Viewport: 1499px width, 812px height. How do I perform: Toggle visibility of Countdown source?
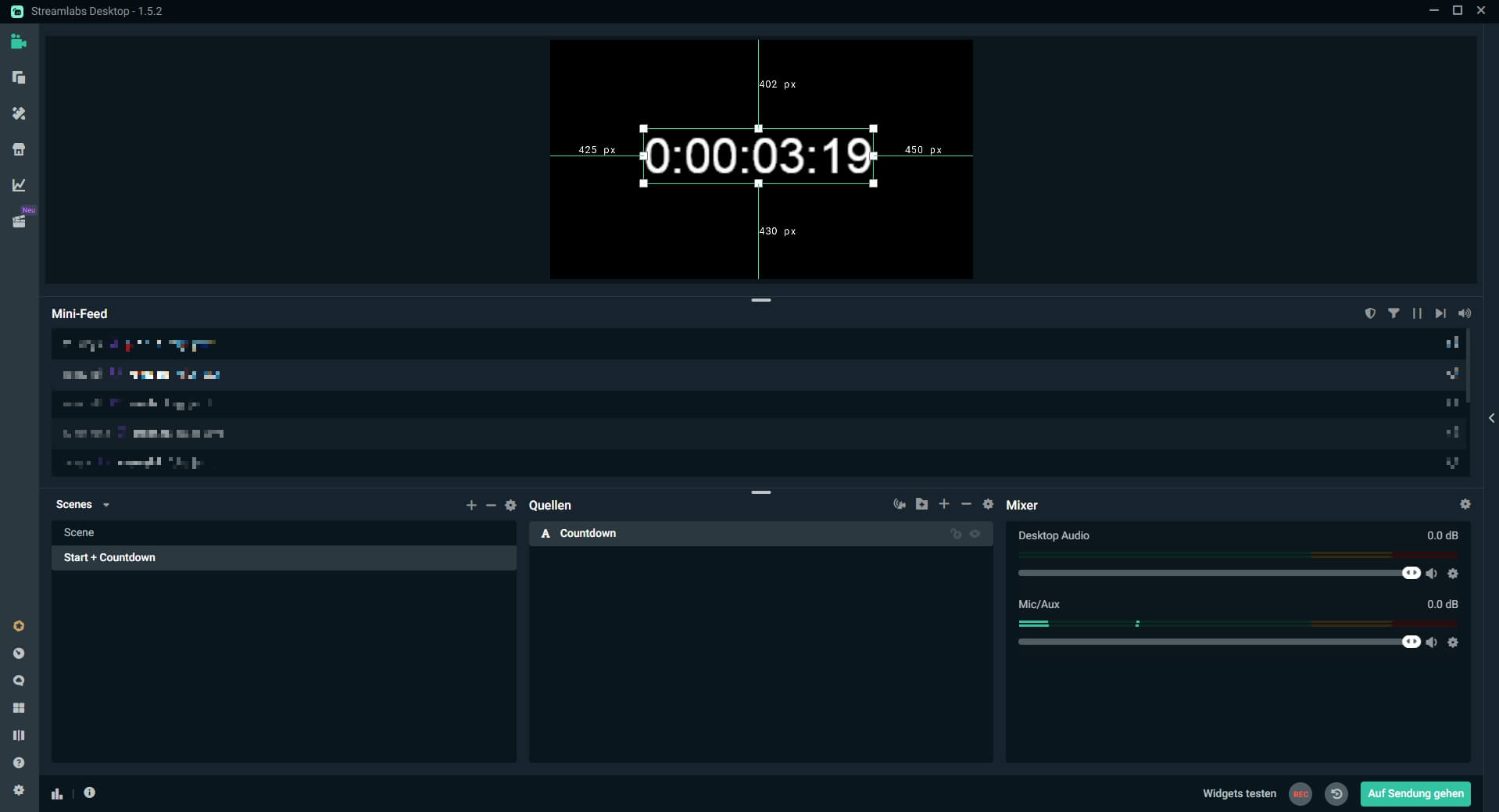[x=975, y=534]
